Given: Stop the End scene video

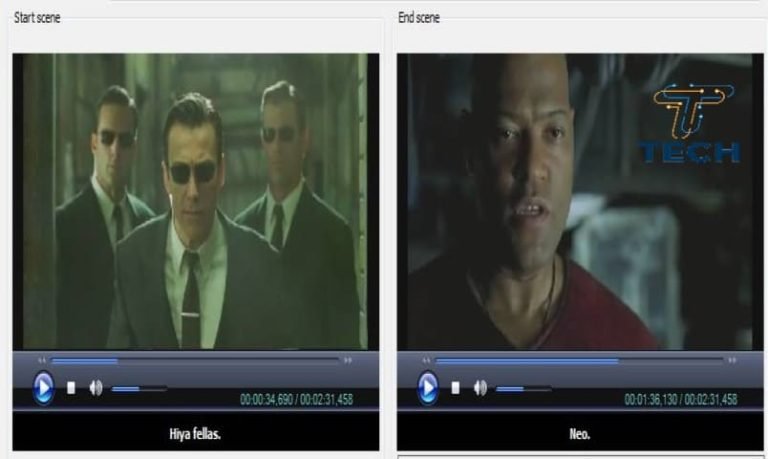Looking at the screenshot, I should [456, 388].
